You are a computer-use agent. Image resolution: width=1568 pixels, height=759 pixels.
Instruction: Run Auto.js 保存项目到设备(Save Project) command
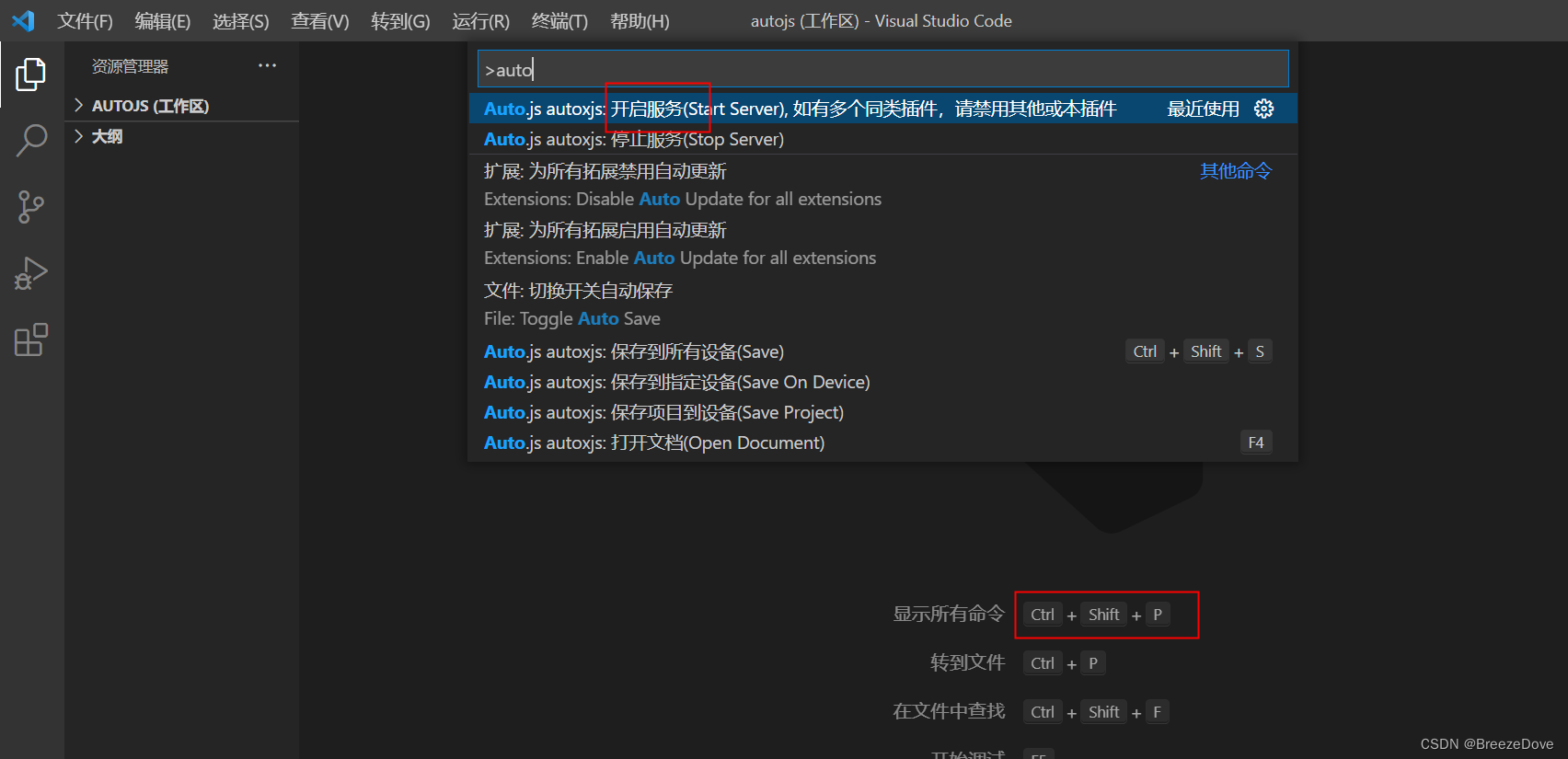883,412
